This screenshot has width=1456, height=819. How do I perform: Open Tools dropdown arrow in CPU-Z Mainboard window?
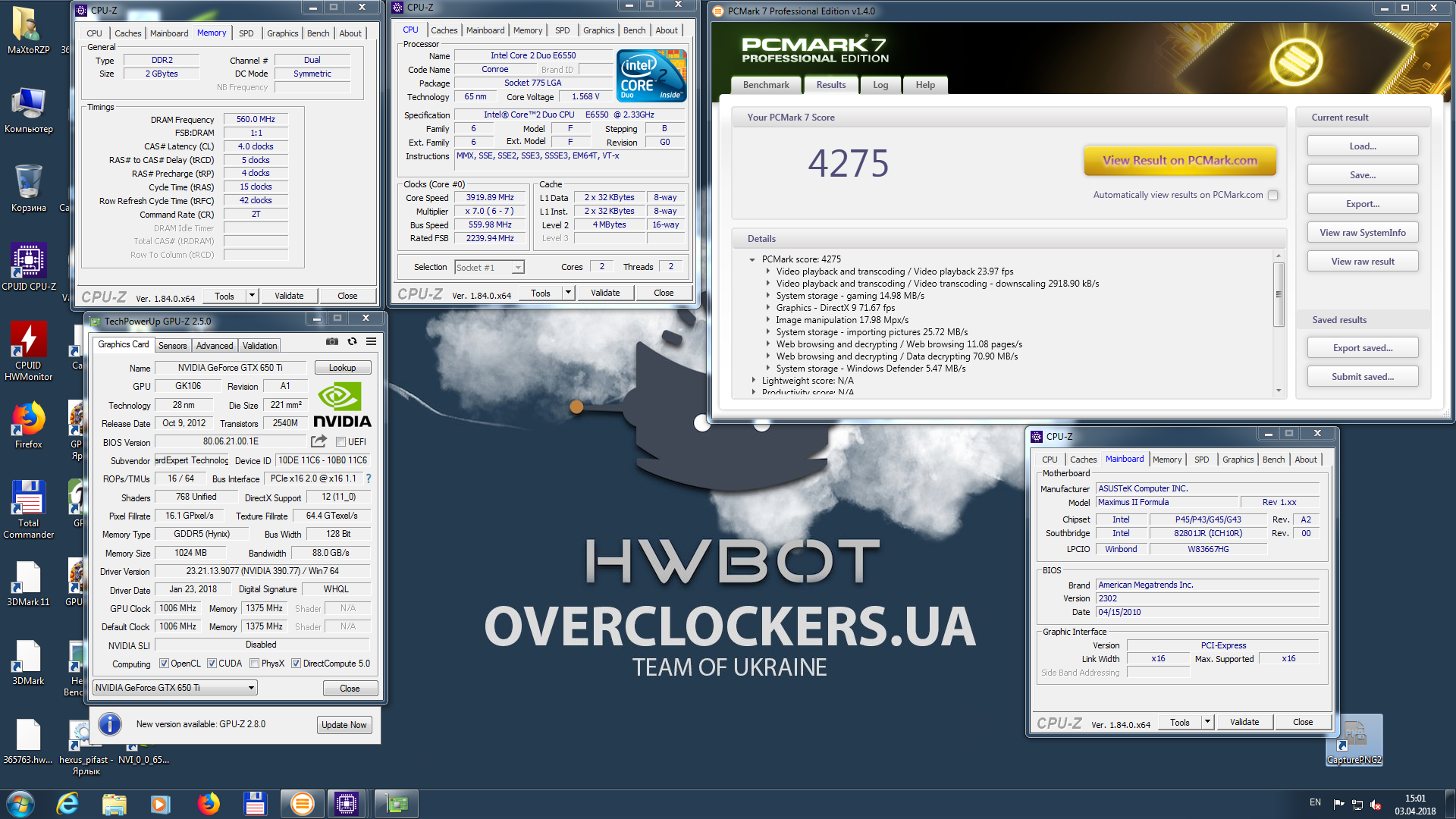click(x=1207, y=722)
